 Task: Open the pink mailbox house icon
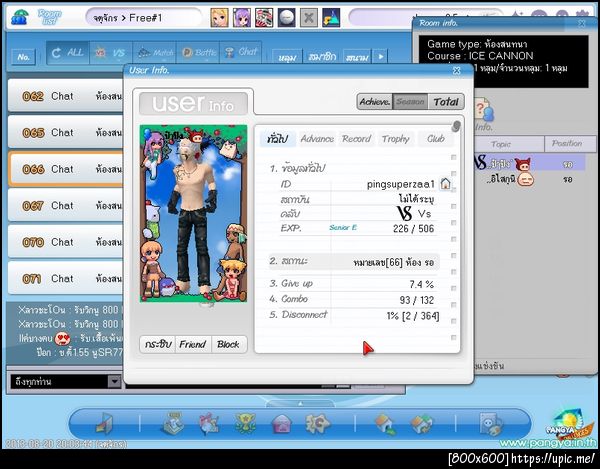tap(281, 424)
